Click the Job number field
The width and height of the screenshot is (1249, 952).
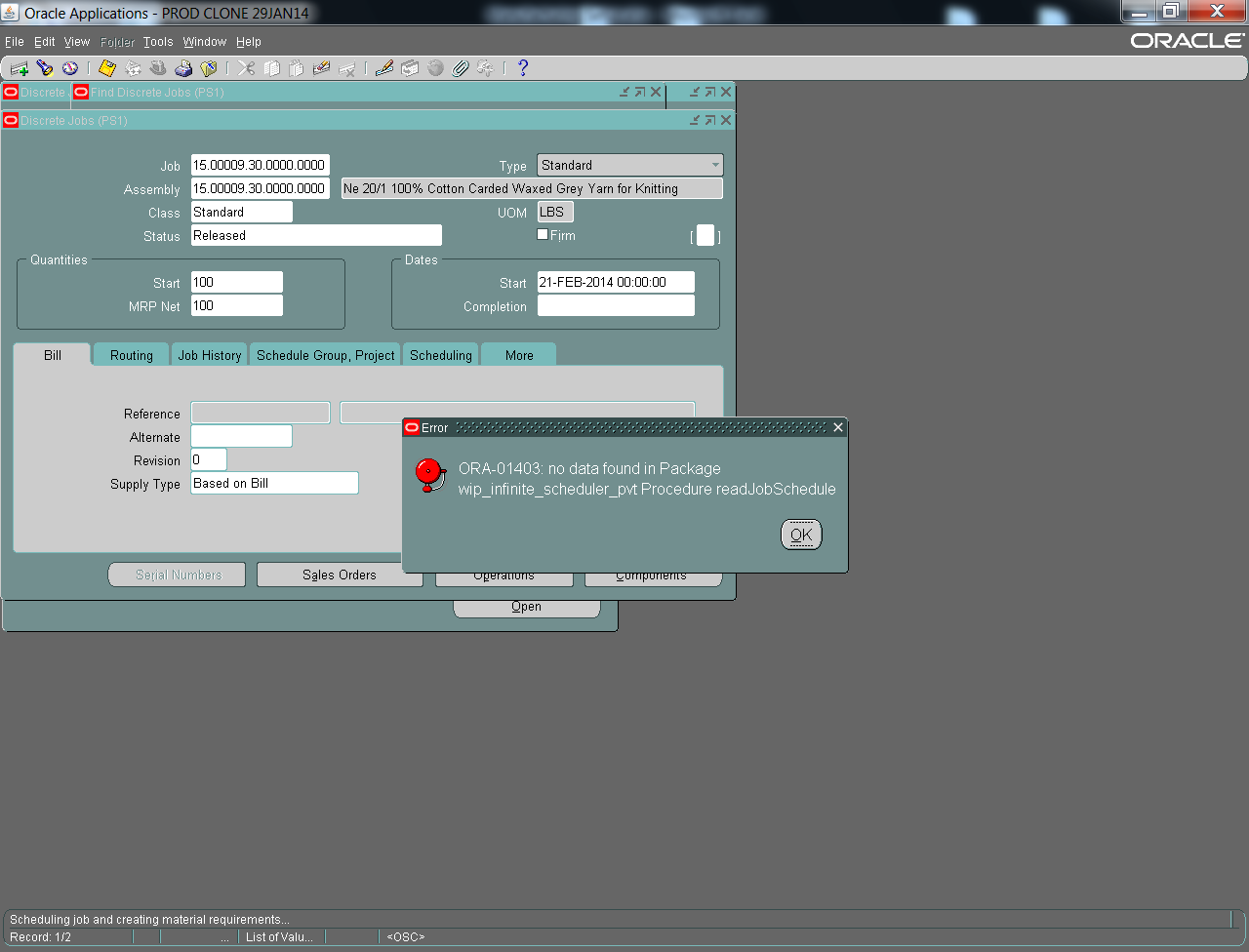(261, 165)
